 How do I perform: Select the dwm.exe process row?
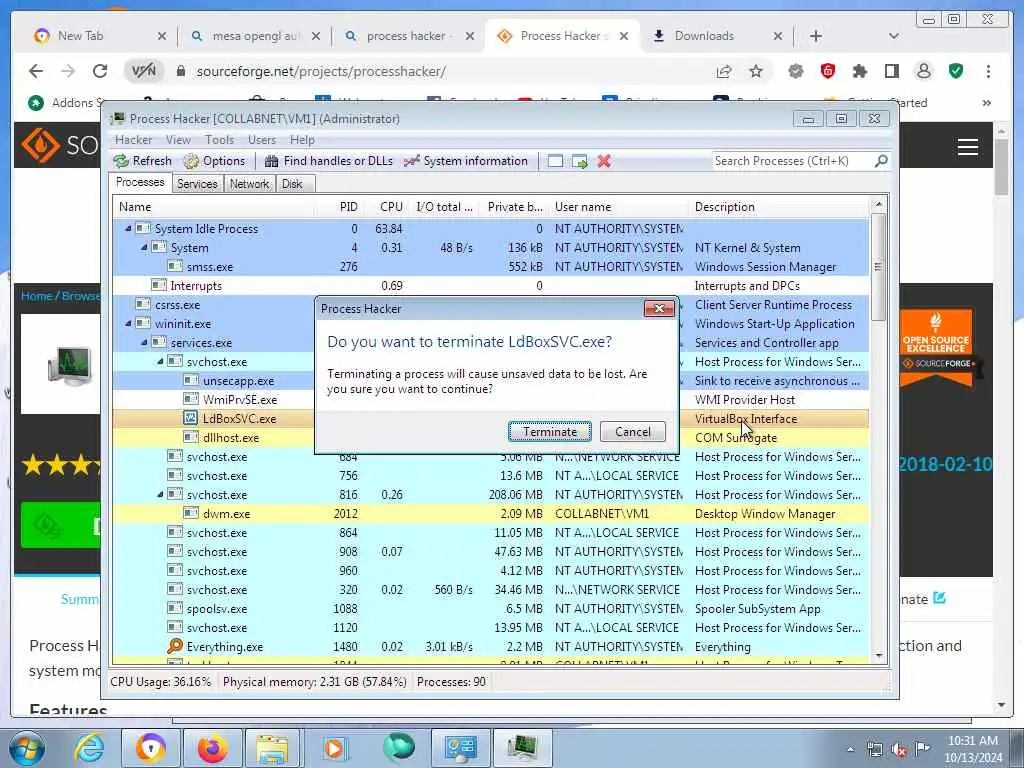click(491, 513)
